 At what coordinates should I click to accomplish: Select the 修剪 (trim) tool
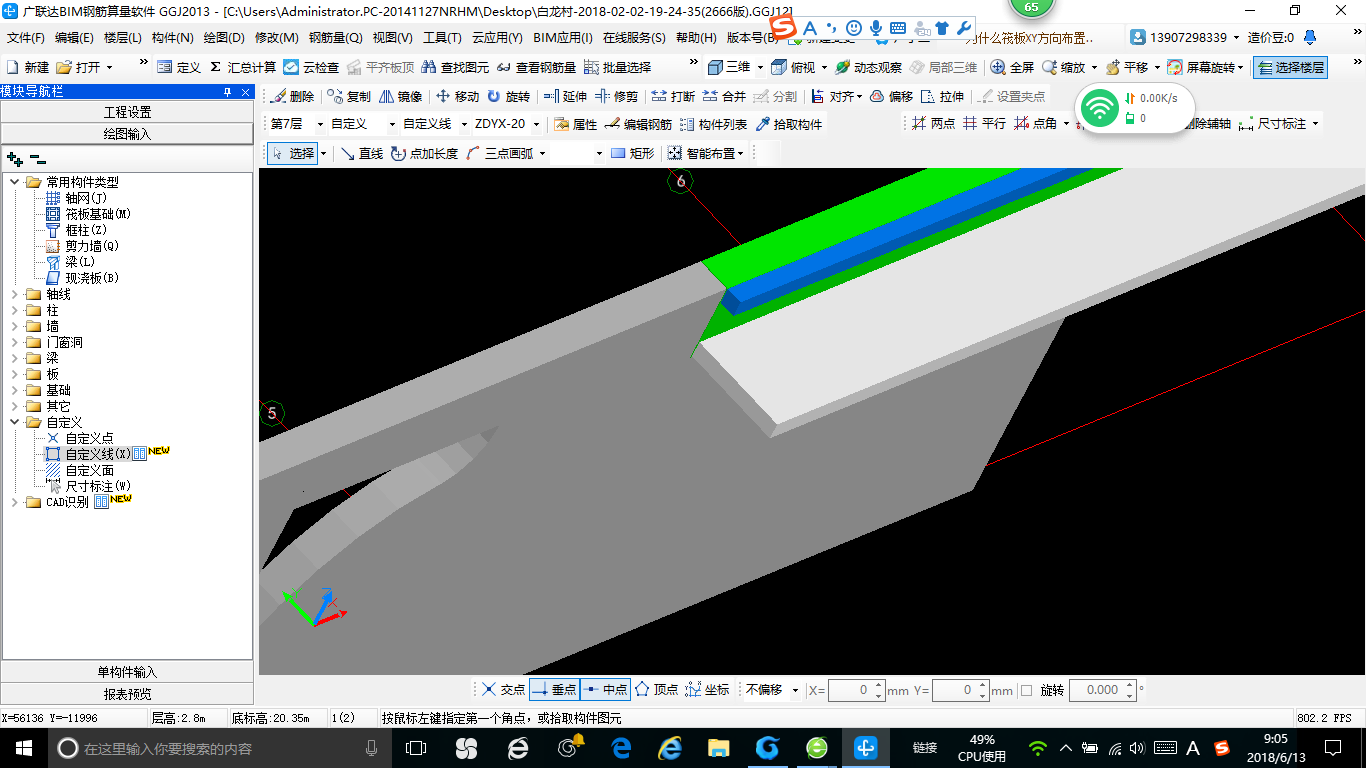point(616,97)
